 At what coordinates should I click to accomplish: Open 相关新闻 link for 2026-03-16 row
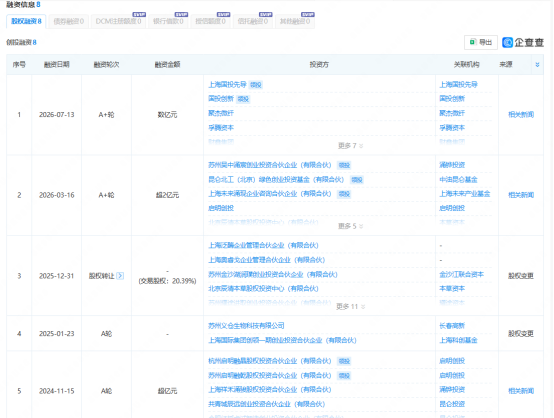[x=521, y=195]
